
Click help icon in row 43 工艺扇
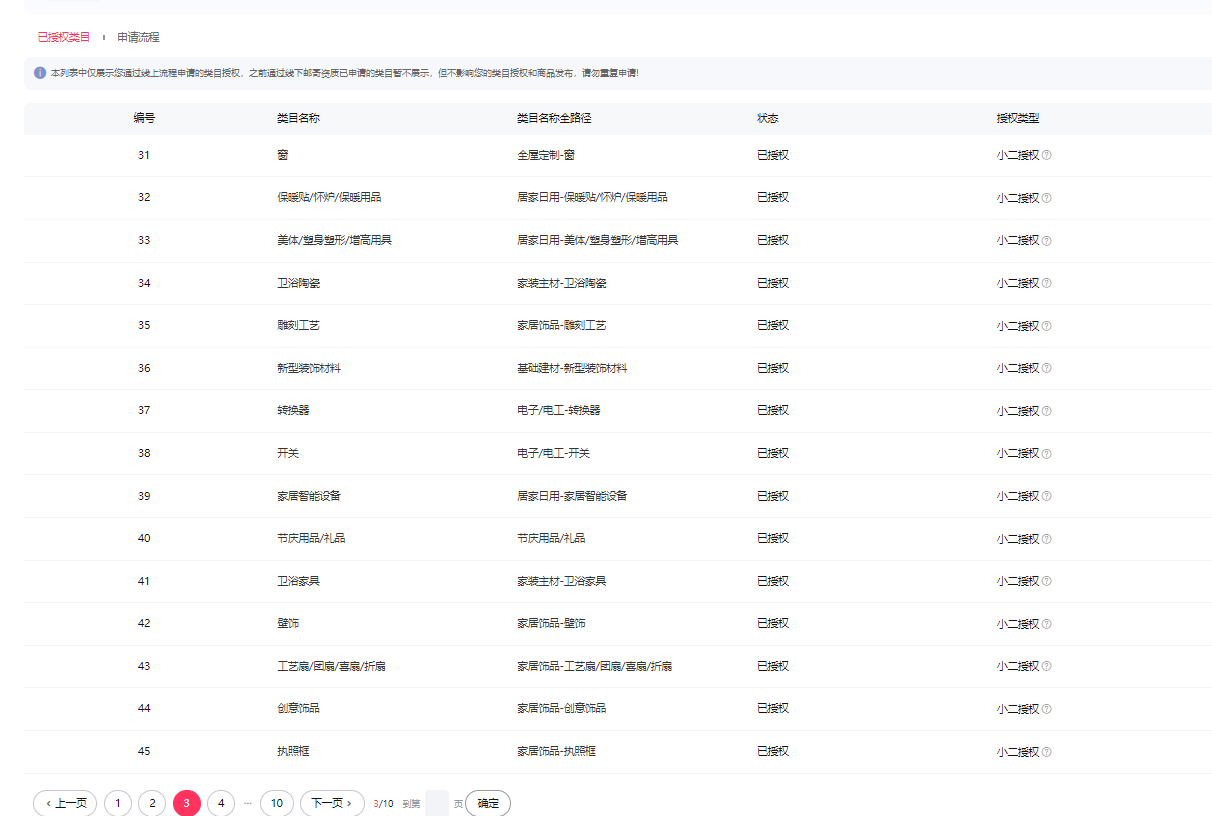click(1047, 667)
